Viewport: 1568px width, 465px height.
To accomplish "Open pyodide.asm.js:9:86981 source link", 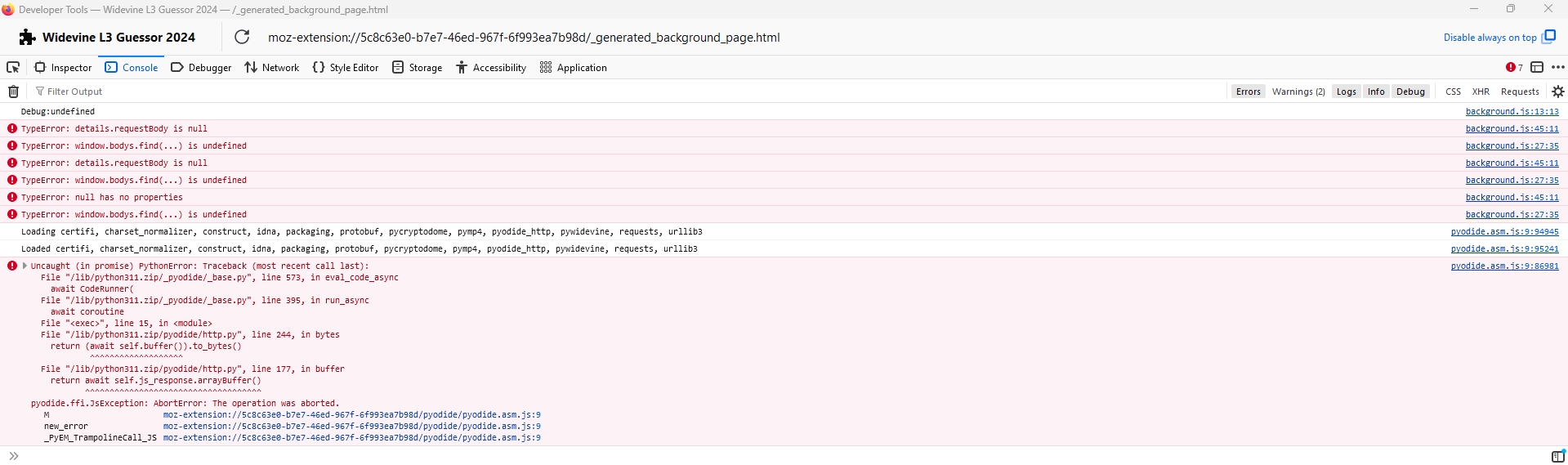I will coord(1504,266).
